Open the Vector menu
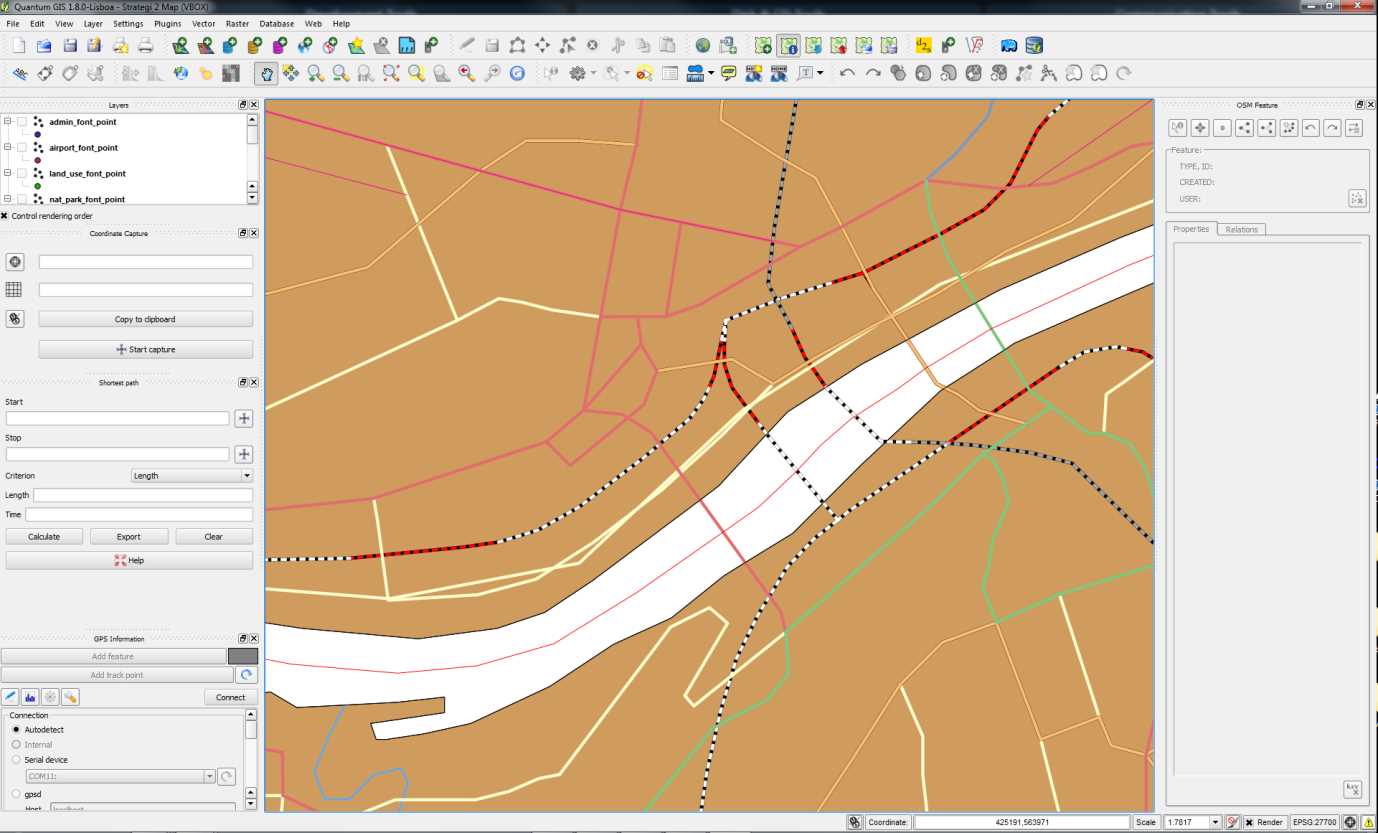 [x=204, y=23]
